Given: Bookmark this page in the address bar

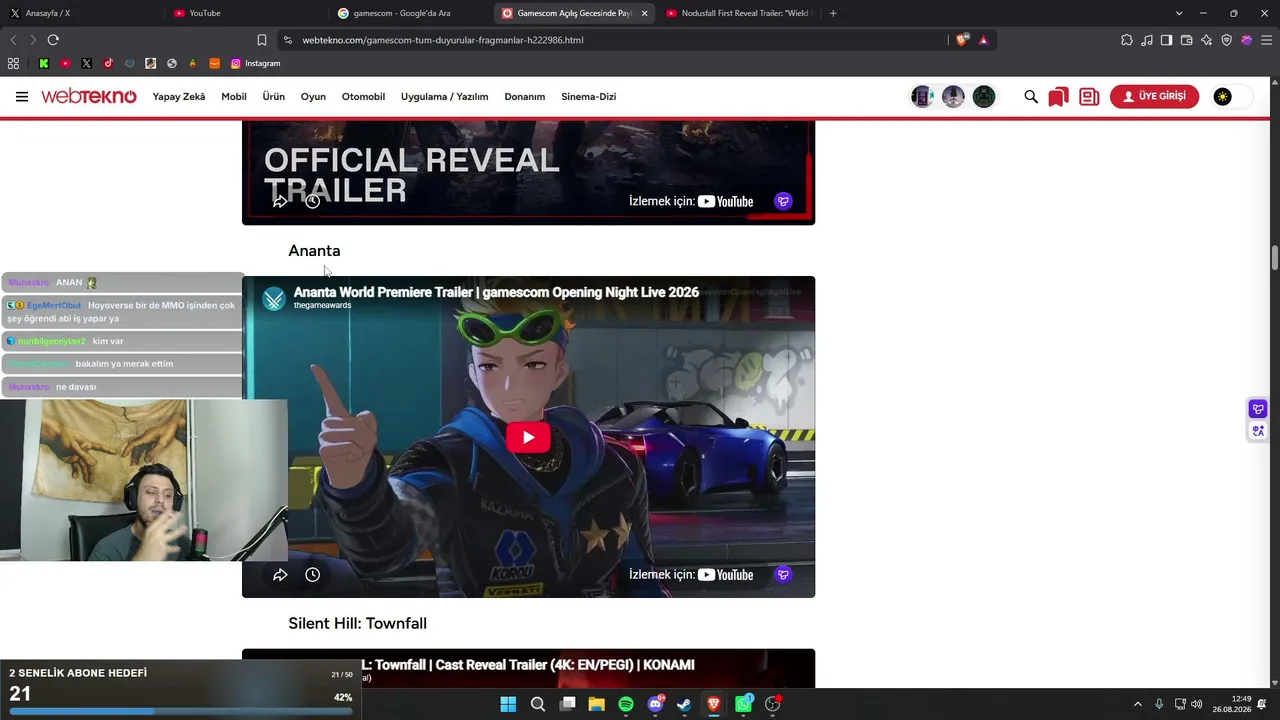Looking at the screenshot, I should [262, 40].
